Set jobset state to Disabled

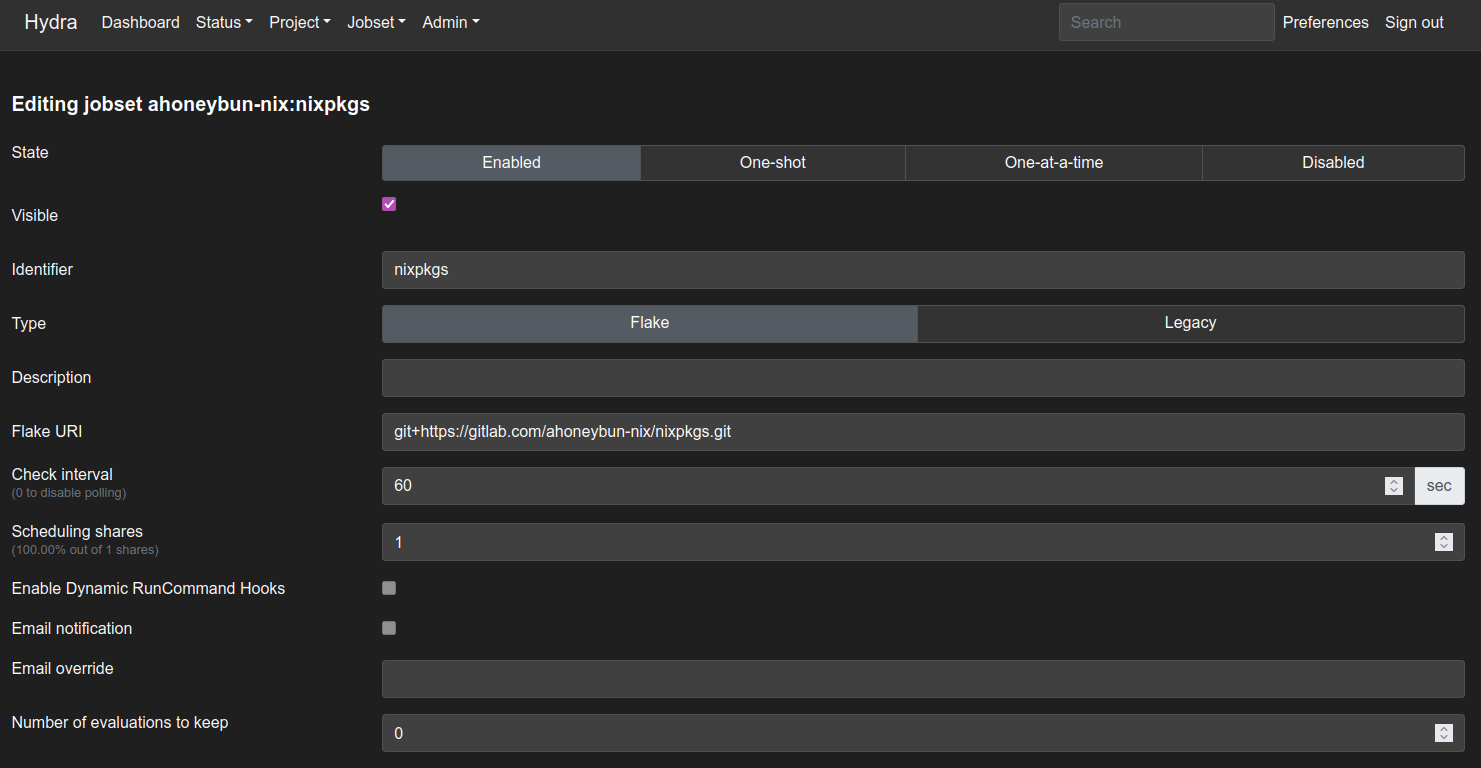point(1333,162)
